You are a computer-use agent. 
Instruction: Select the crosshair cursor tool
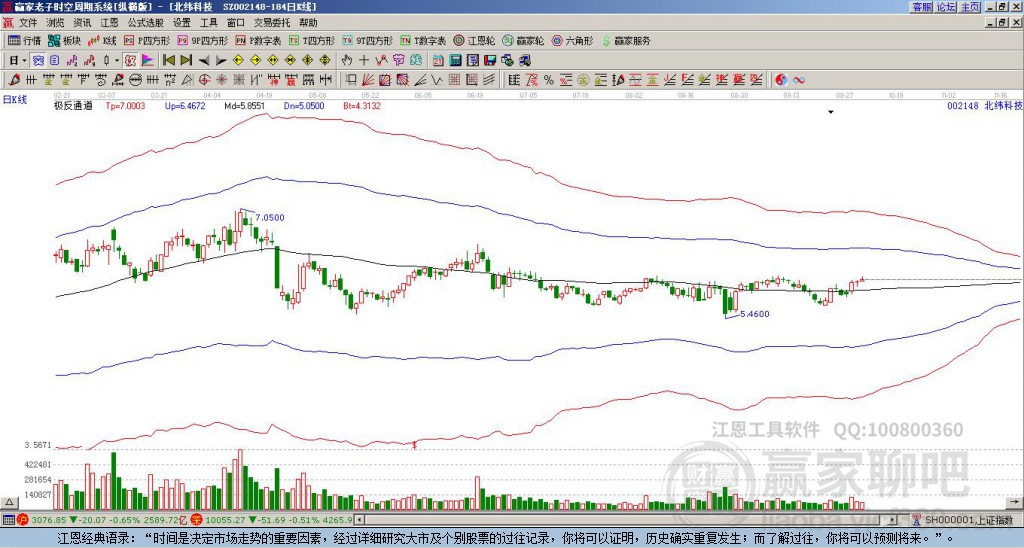point(364,61)
